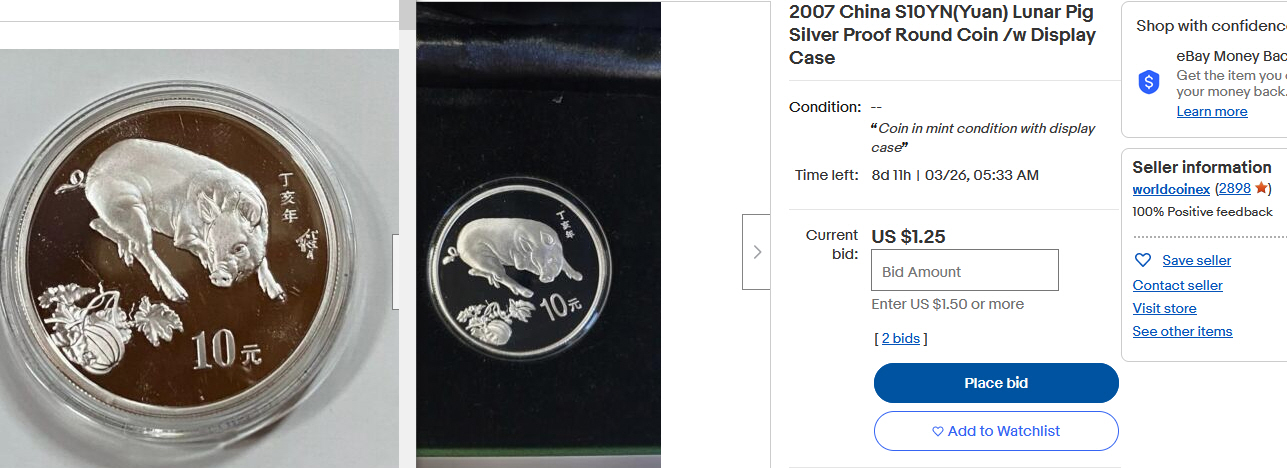
Task: Visit the seller's store
Action: (1165, 308)
